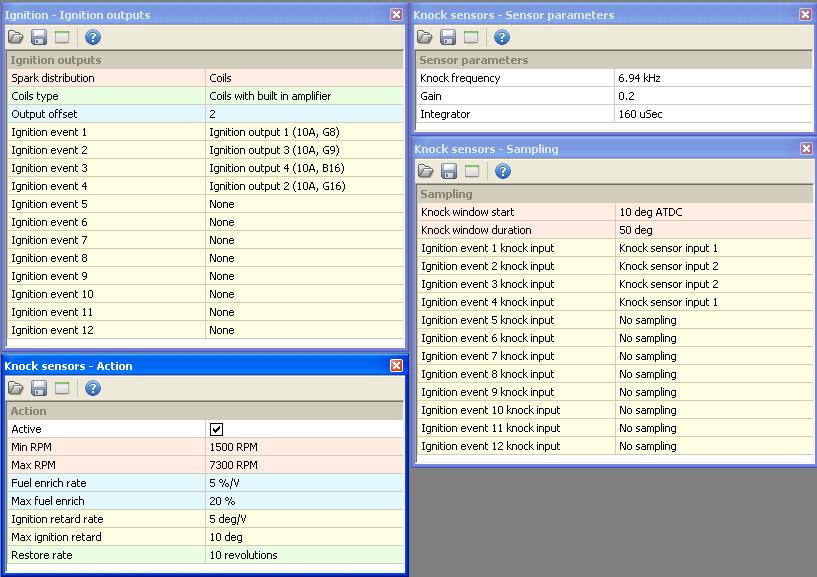Close the Ignition outputs window
The width and height of the screenshot is (817, 577).
(396, 15)
